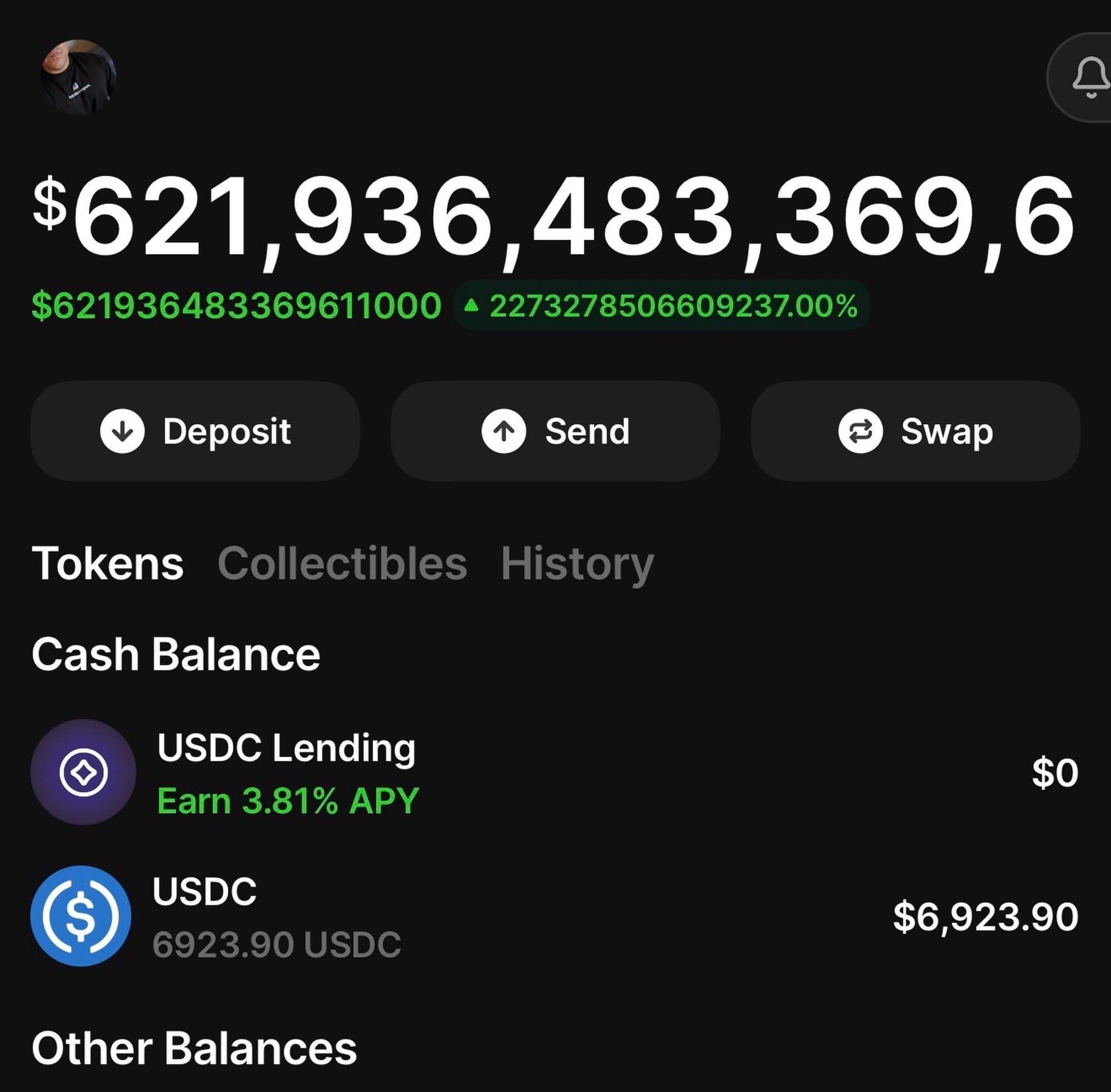This screenshot has width=1111, height=1092.
Task: Tap the $6,923.90 USDC balance value
Action: pyautogui.click(x=985, y=916)
